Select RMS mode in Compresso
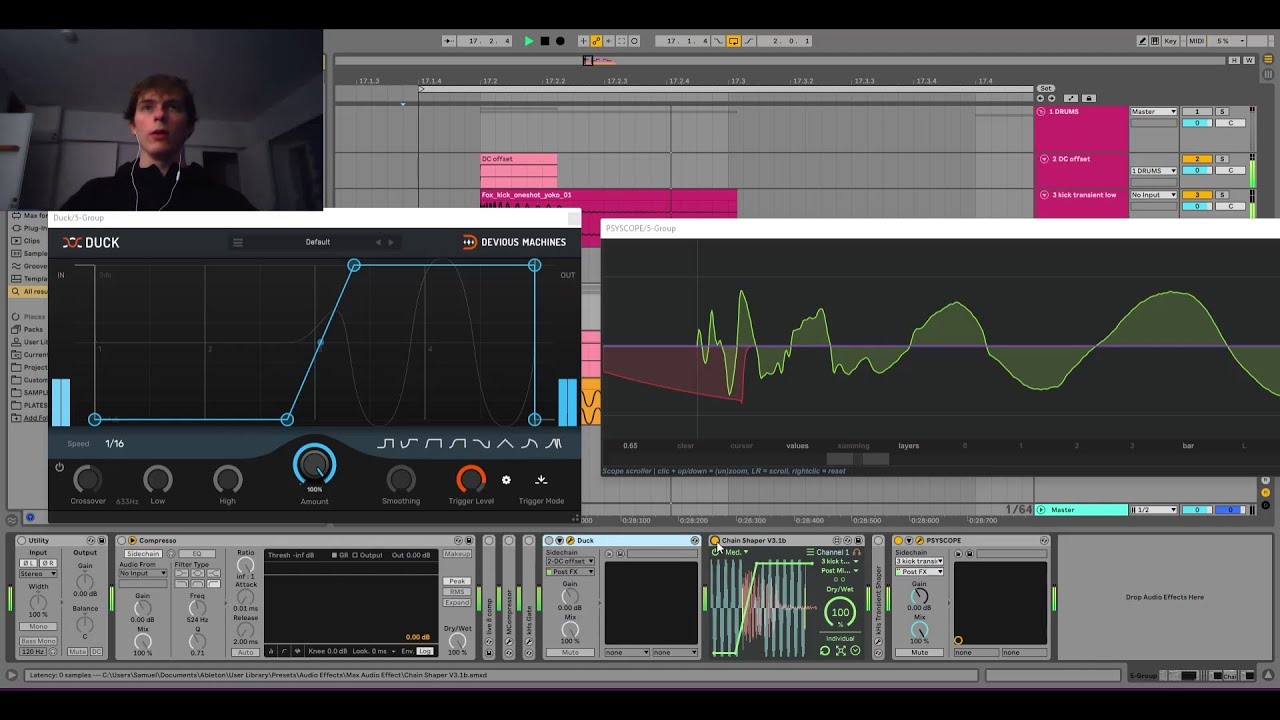 pos(457,592)
